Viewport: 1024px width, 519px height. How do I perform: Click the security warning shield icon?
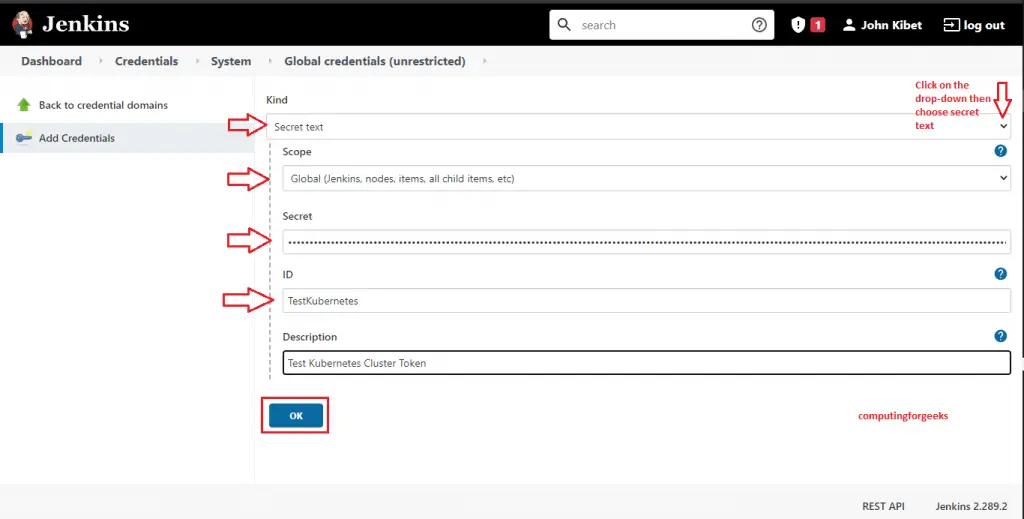point(798,25)
